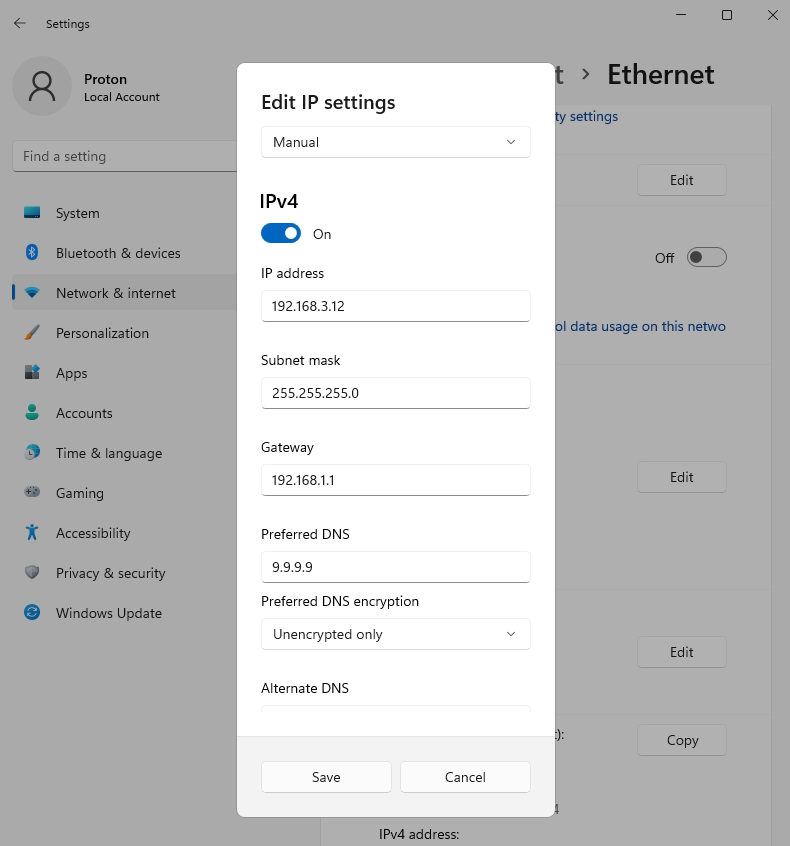Open Windows Update settings
This screenshot has width=790, height=846.
[x=124, y=612]
